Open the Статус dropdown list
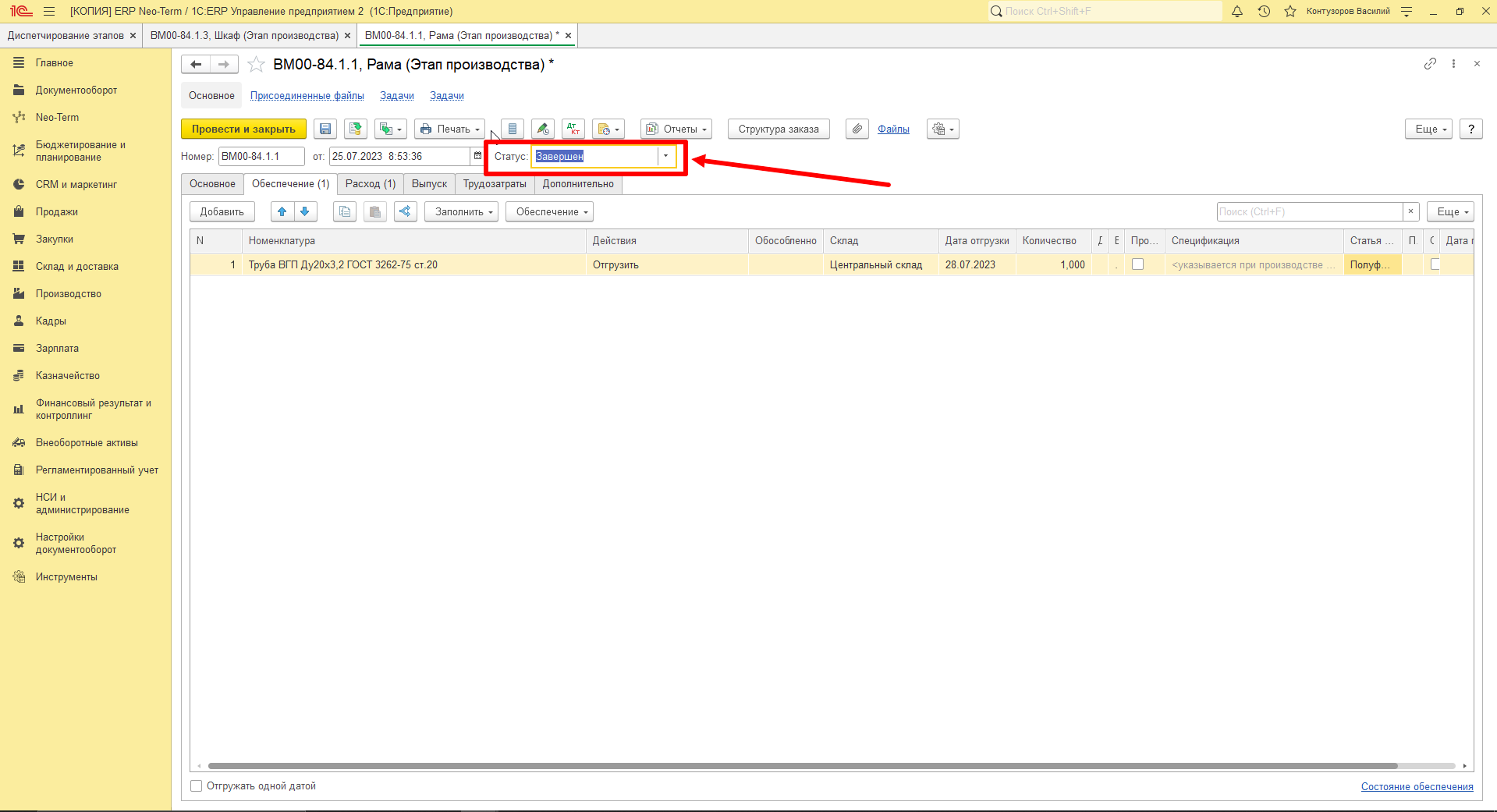 point(665,156)
